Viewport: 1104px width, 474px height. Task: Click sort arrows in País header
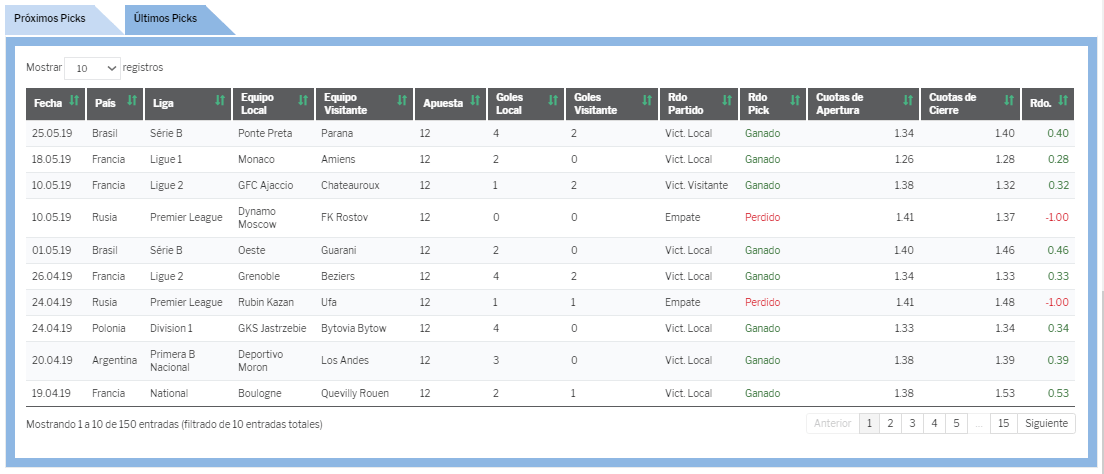click(x=132, y=101)
